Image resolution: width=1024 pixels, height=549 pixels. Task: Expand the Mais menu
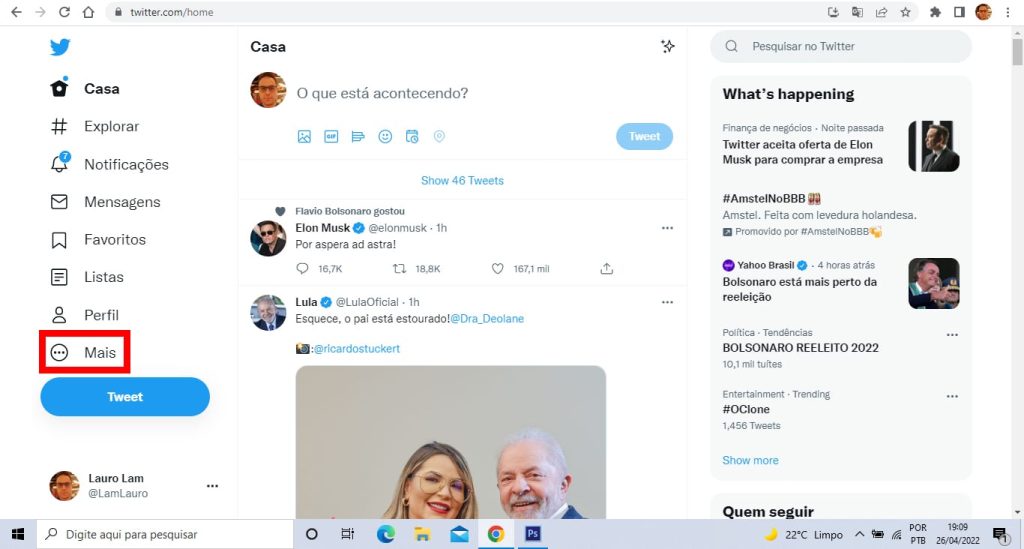point(84,353)
